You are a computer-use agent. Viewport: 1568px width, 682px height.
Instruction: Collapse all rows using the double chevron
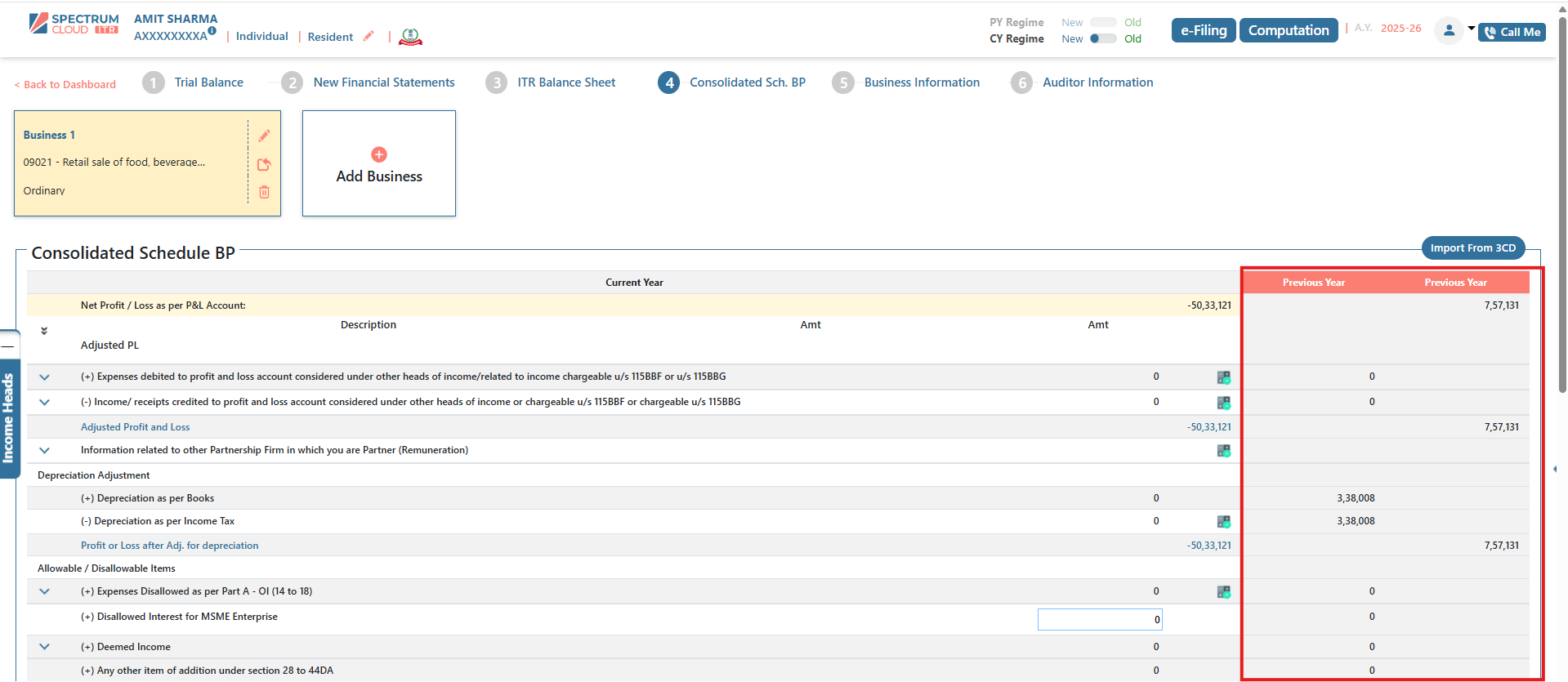point(44,331)
